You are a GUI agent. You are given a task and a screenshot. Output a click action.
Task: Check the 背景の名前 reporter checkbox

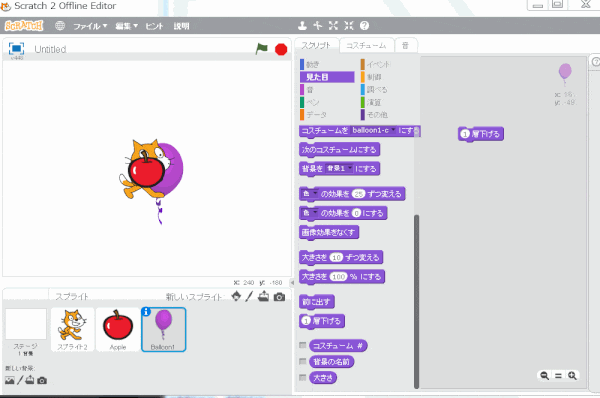click(303, 361)
